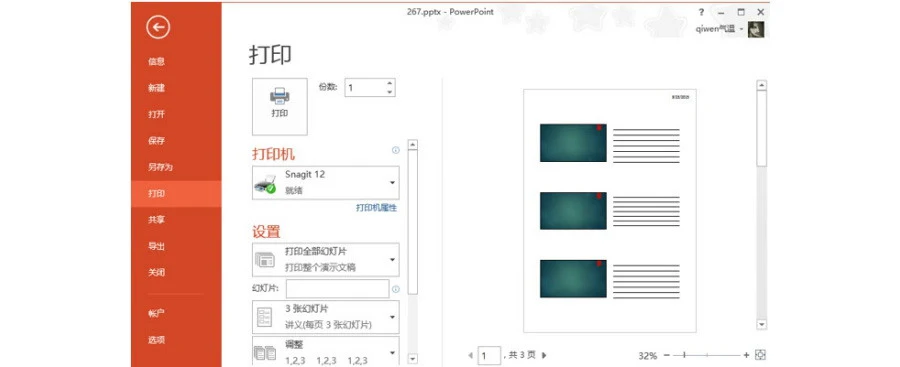Open 帐户 (Account) in the sidebar

156,314
